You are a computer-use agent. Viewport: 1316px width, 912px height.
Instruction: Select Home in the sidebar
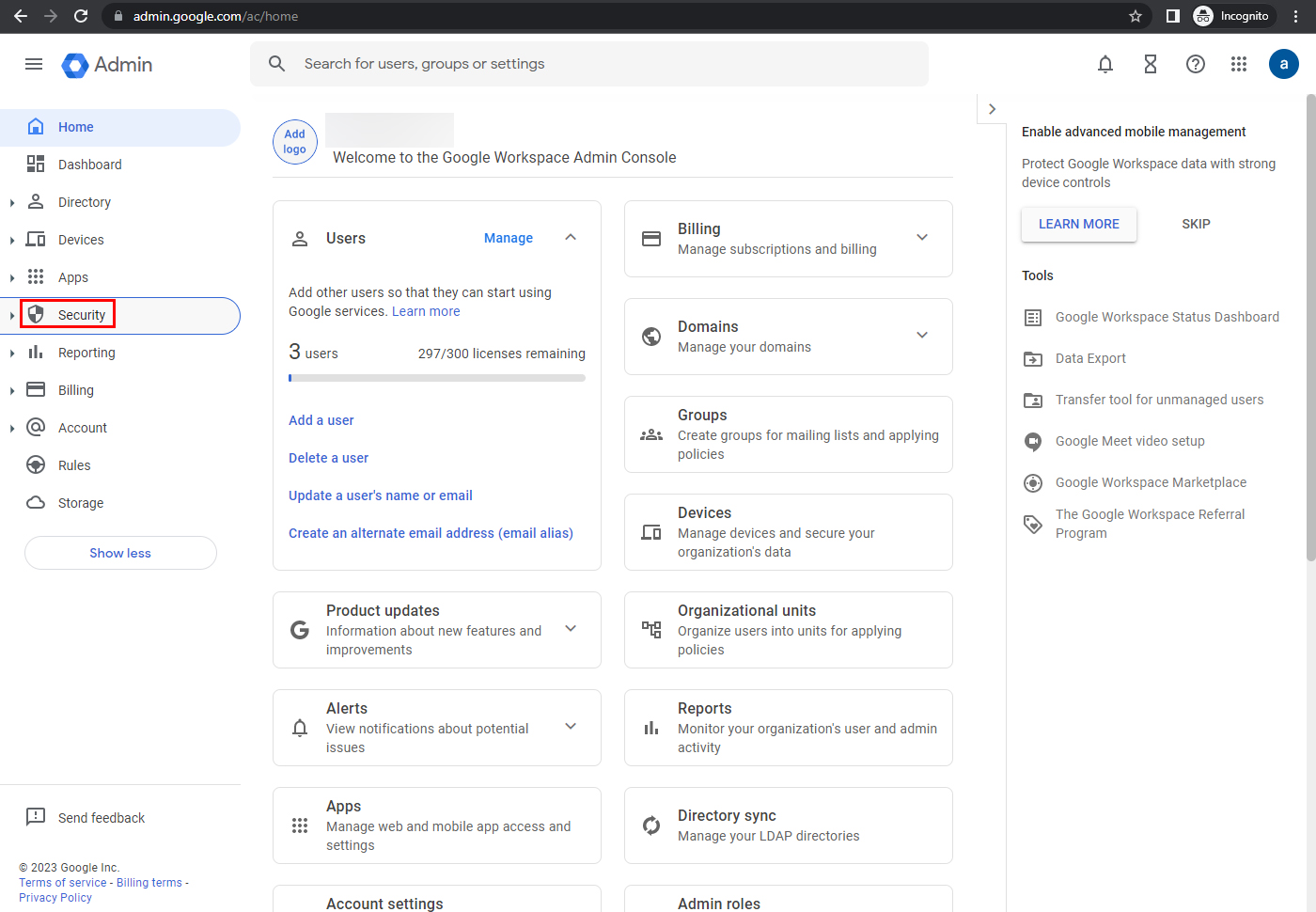[120, 127]
